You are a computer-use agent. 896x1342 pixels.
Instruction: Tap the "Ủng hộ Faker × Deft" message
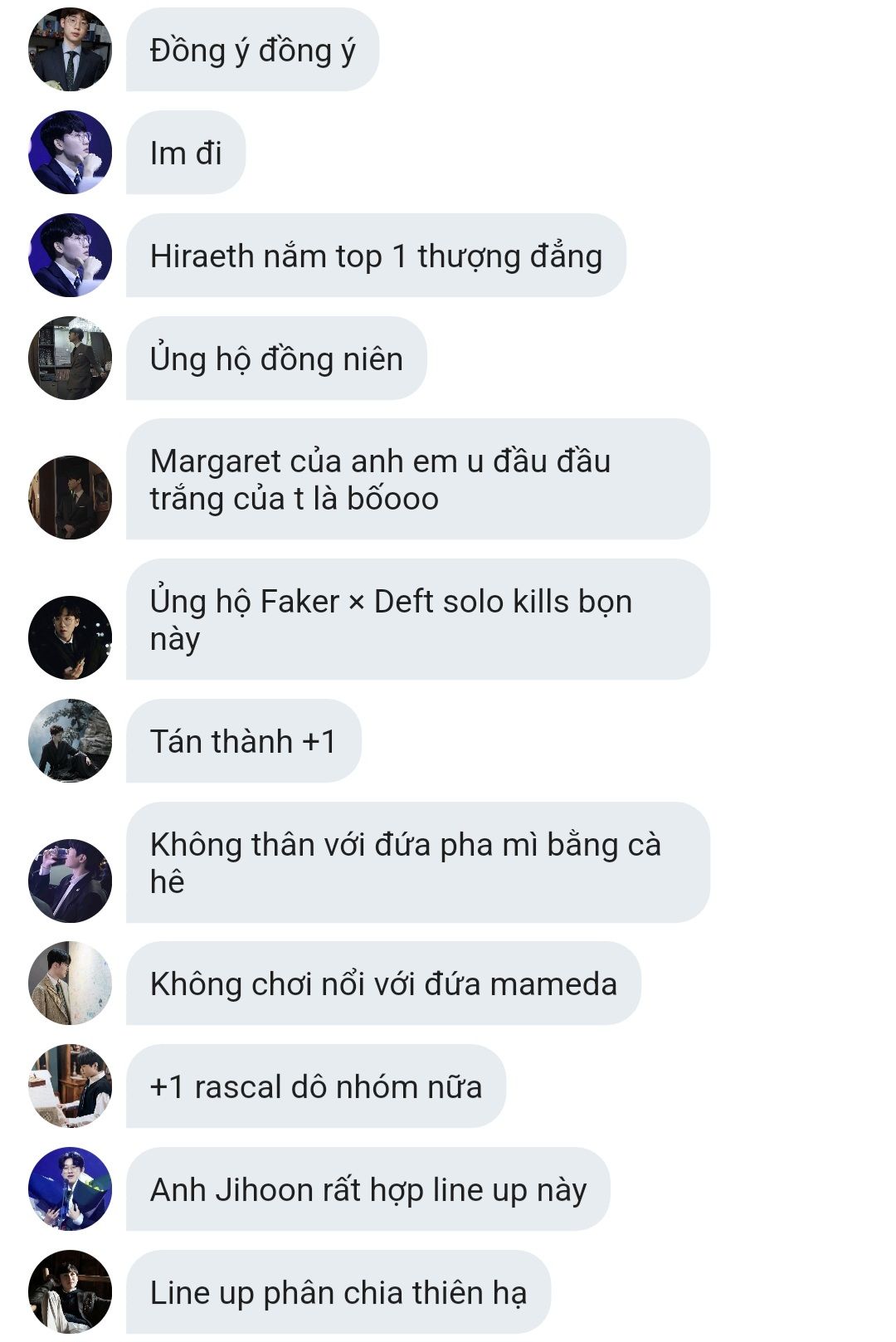pyautogui.click(x=418, y=619)
